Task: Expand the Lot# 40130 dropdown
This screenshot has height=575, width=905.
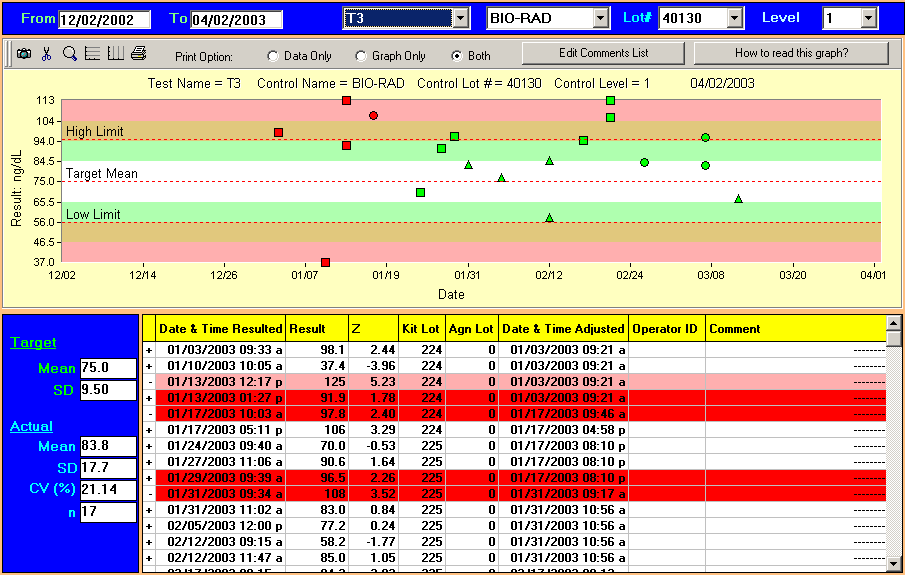Action: coord(735,18)
